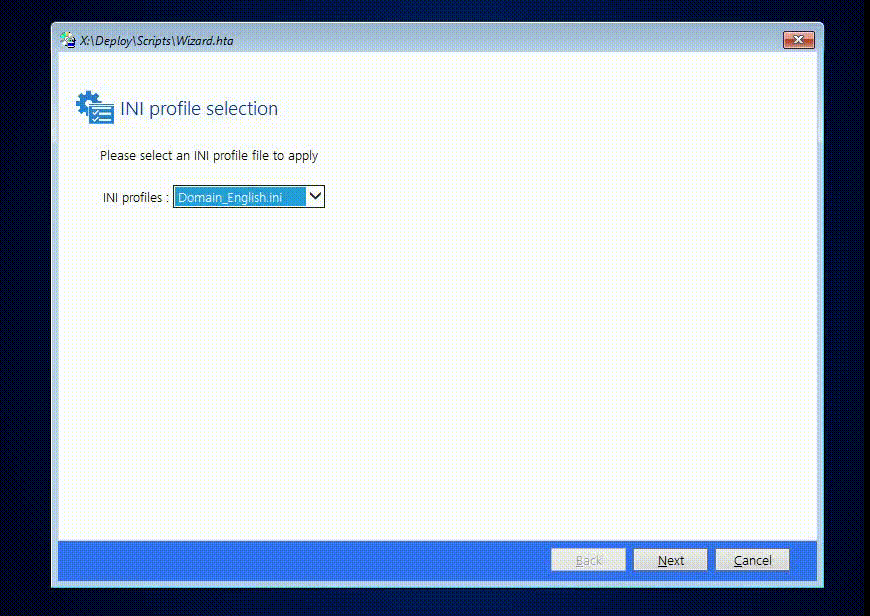Click the Wizard.hta application icon in title bar

click(x=66, y=40)
